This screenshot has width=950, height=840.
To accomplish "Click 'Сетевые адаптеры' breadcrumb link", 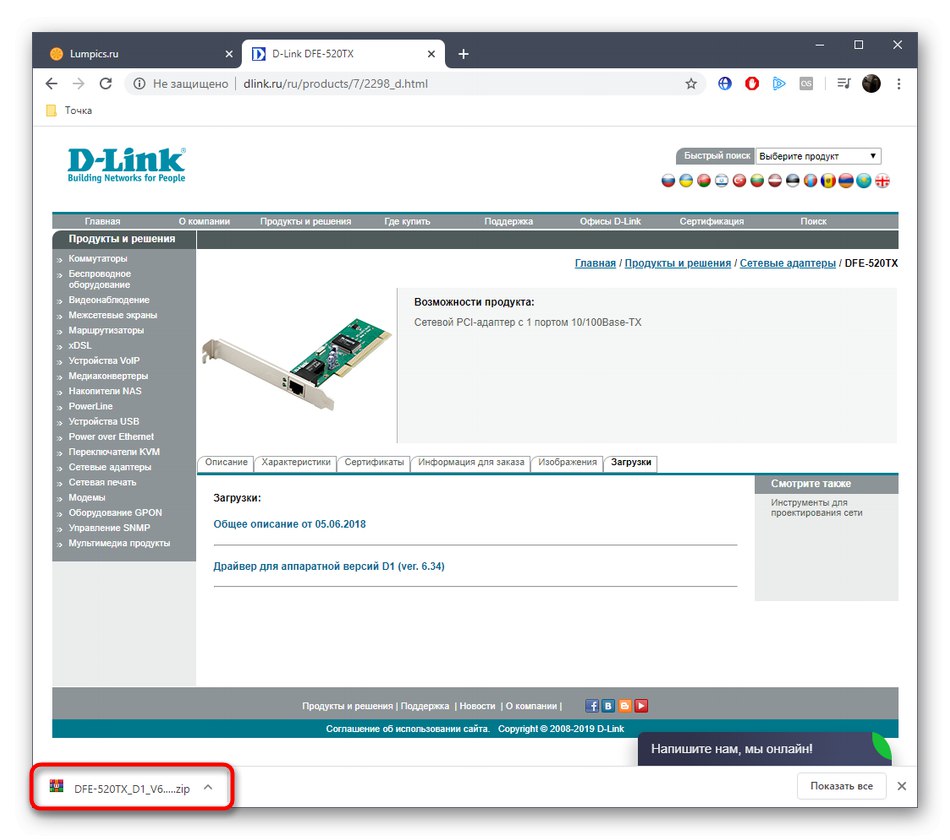I will tap(787, 263).
